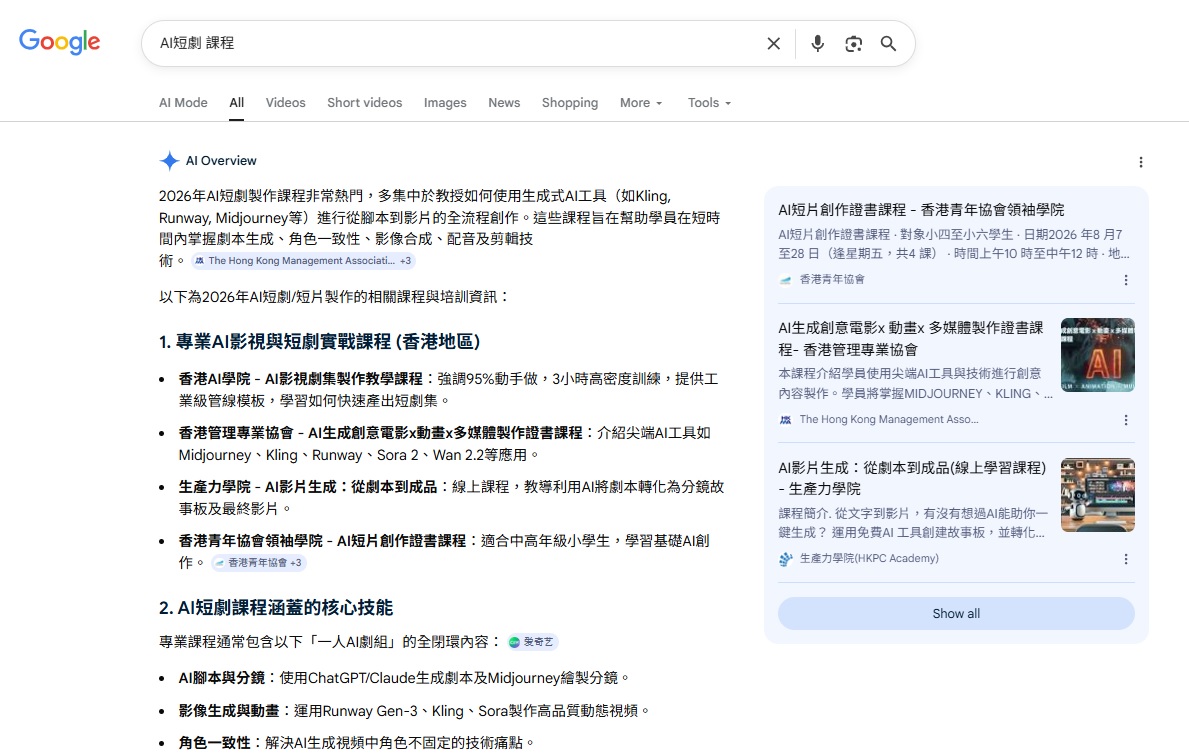Click the red AI thumbnail image
1189x755 pixels.
click(x=1097, y=355)
